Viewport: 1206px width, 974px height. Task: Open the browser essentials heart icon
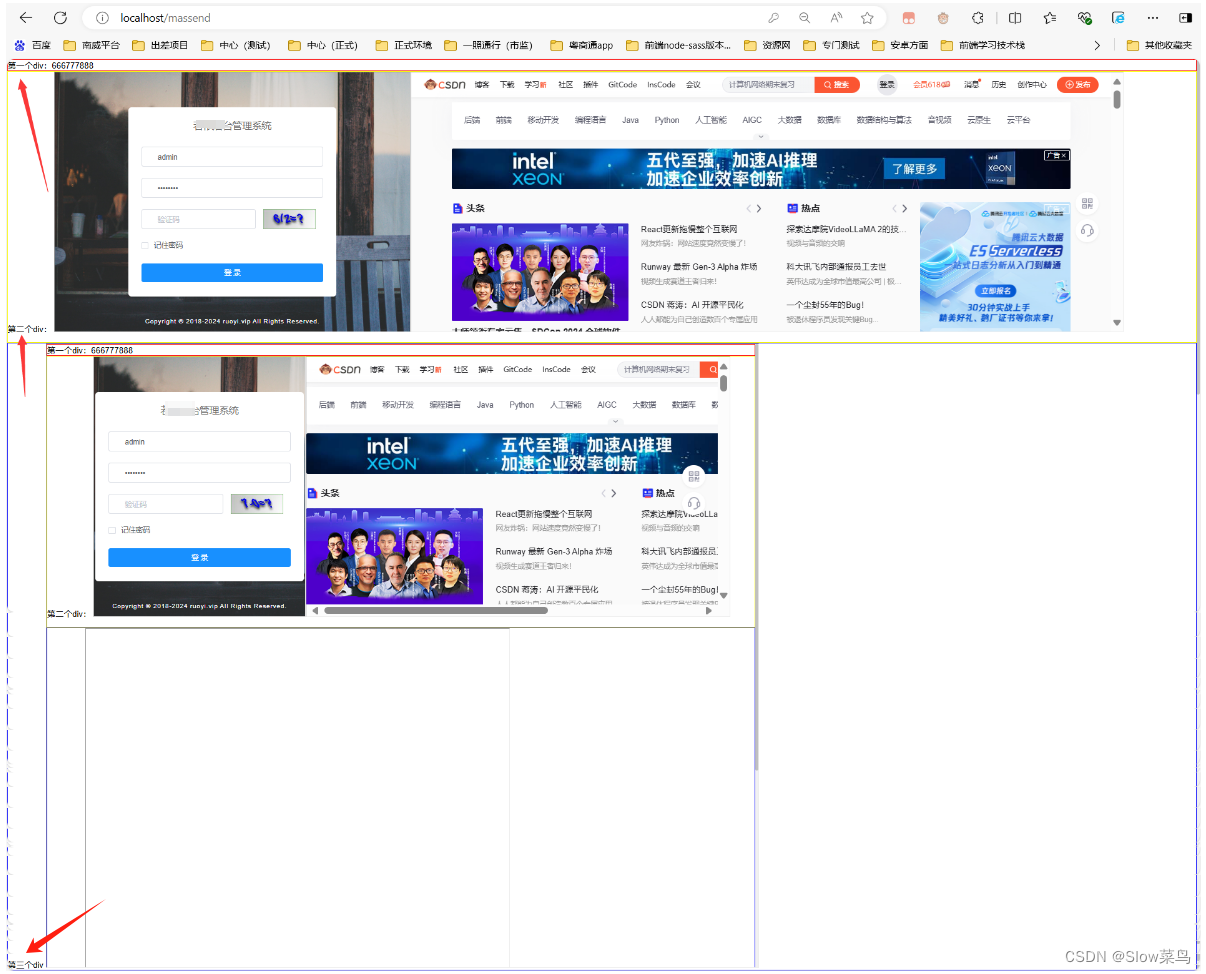[1084, 18]
